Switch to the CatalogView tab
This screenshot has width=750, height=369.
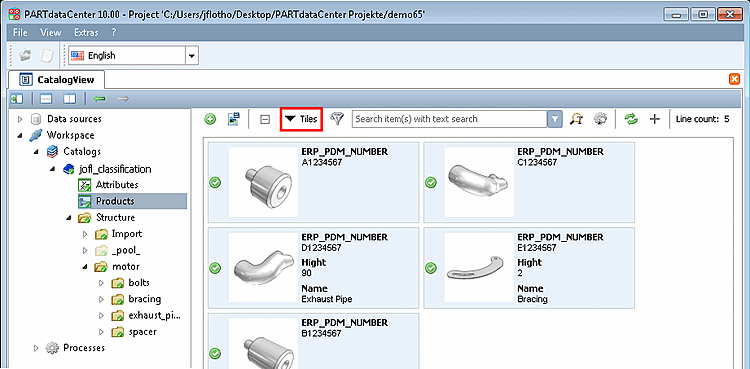point(57,79)
